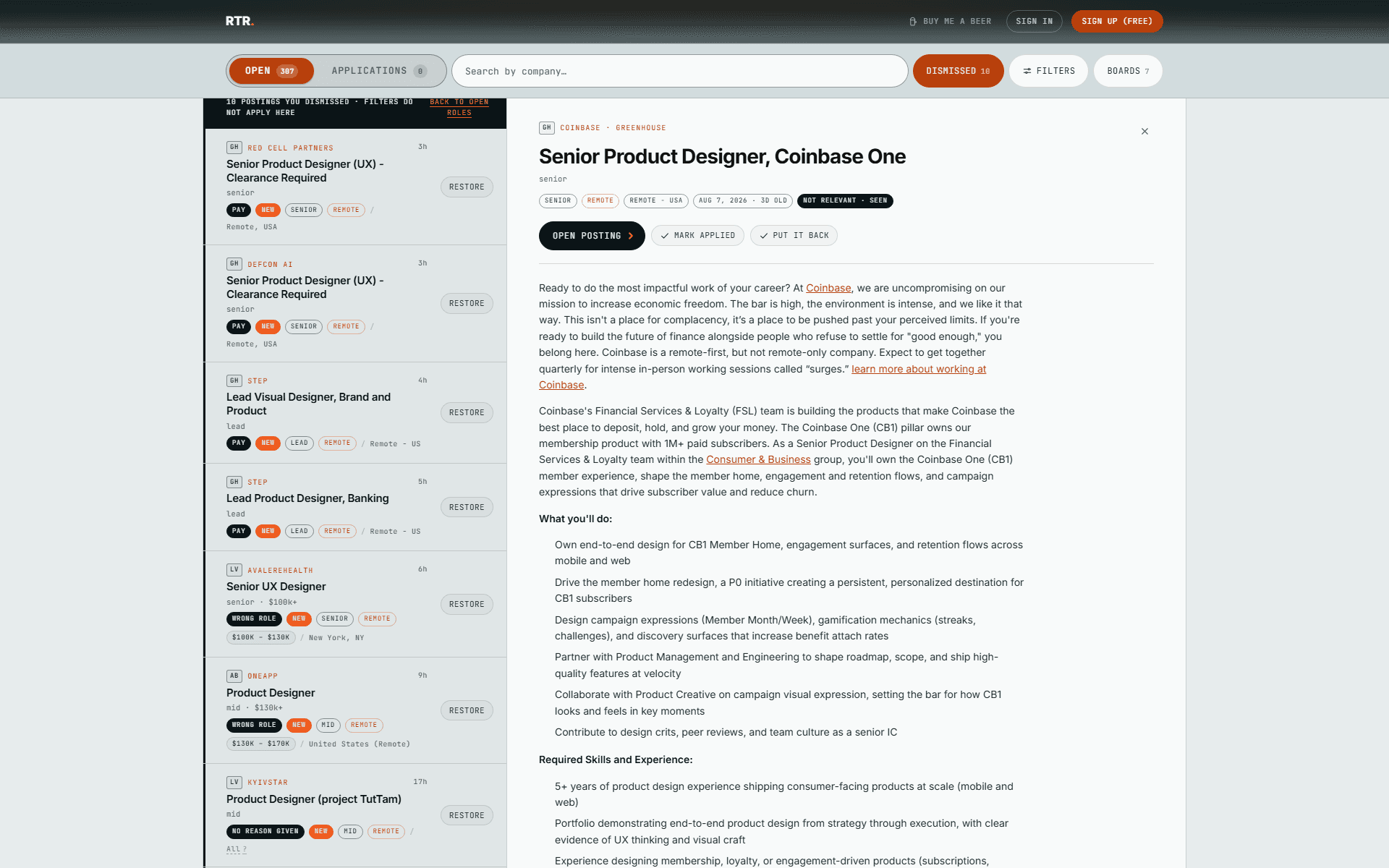Click the $130K - $170K salary tag

(x=260, y=744)
